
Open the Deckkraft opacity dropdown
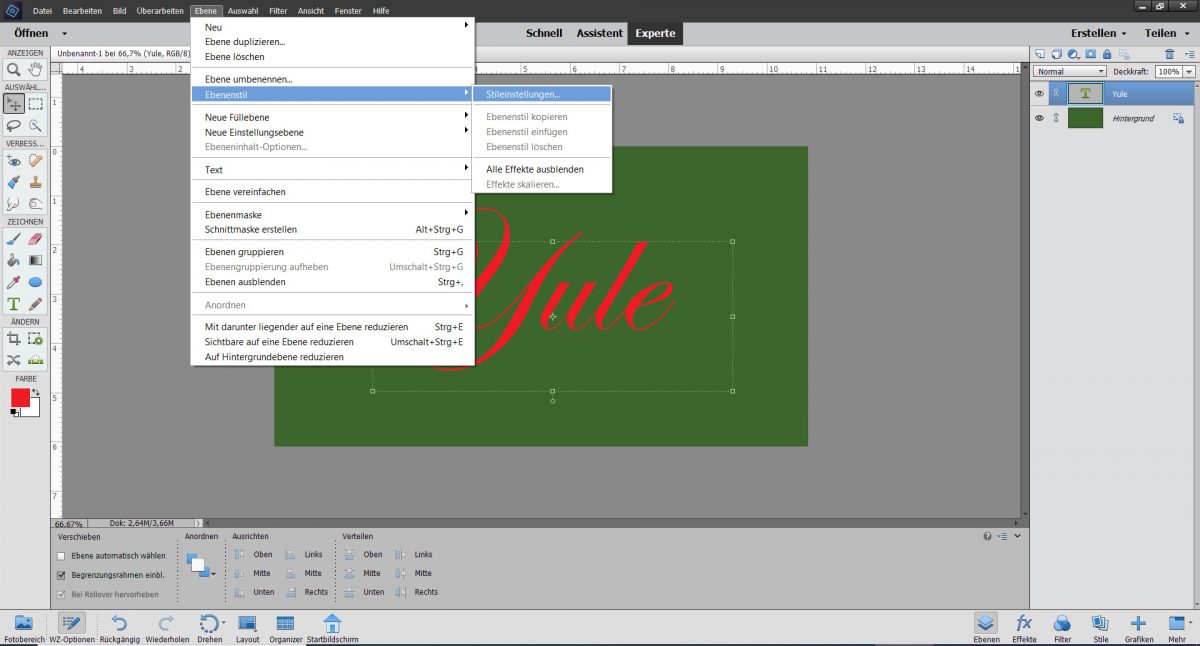[1189, 71]
